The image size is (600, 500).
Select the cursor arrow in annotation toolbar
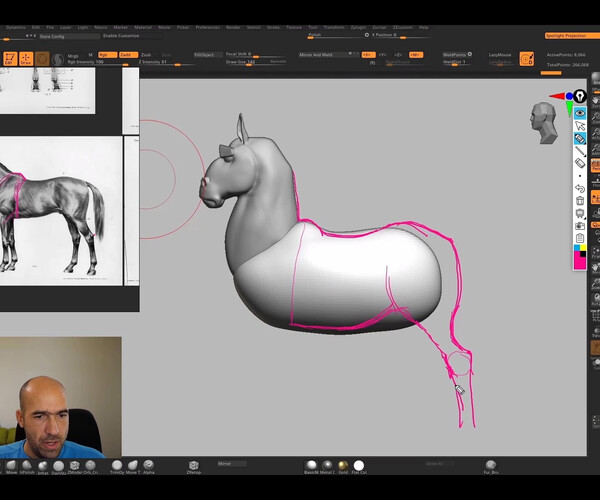click(x=580, y=126)
